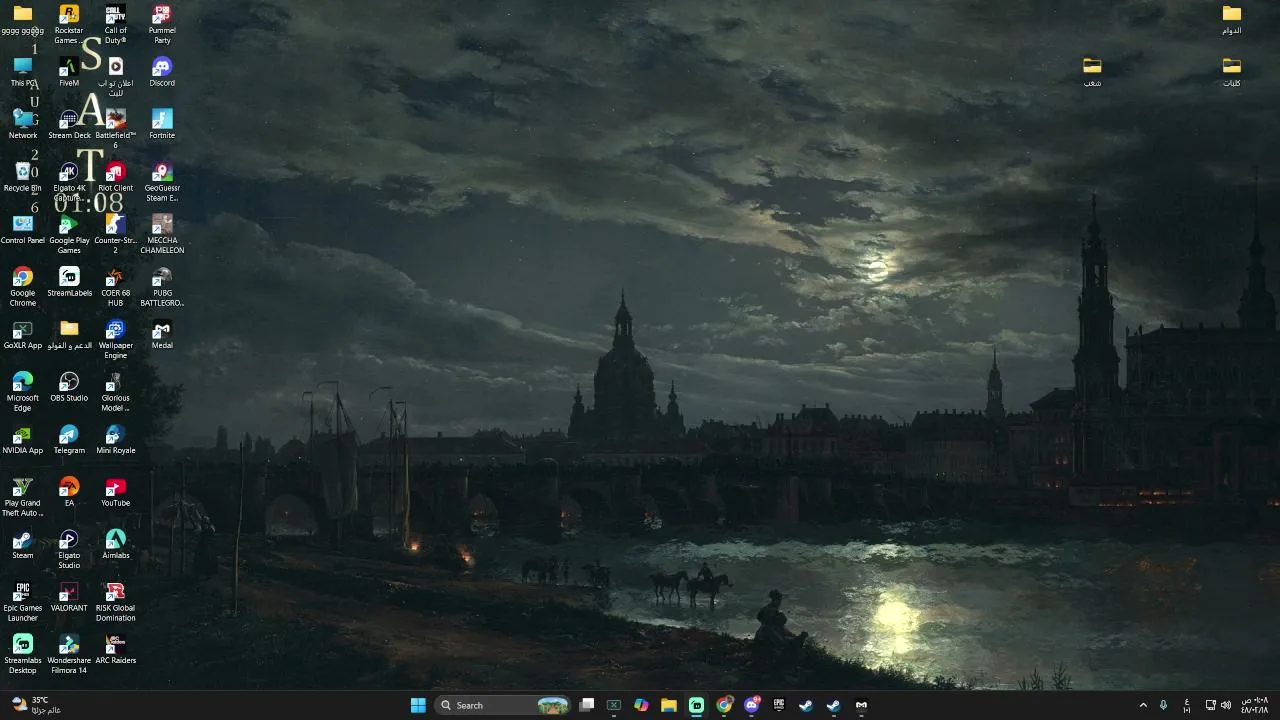Open Epic Games Launcher from the taskbar

point(779,705)
